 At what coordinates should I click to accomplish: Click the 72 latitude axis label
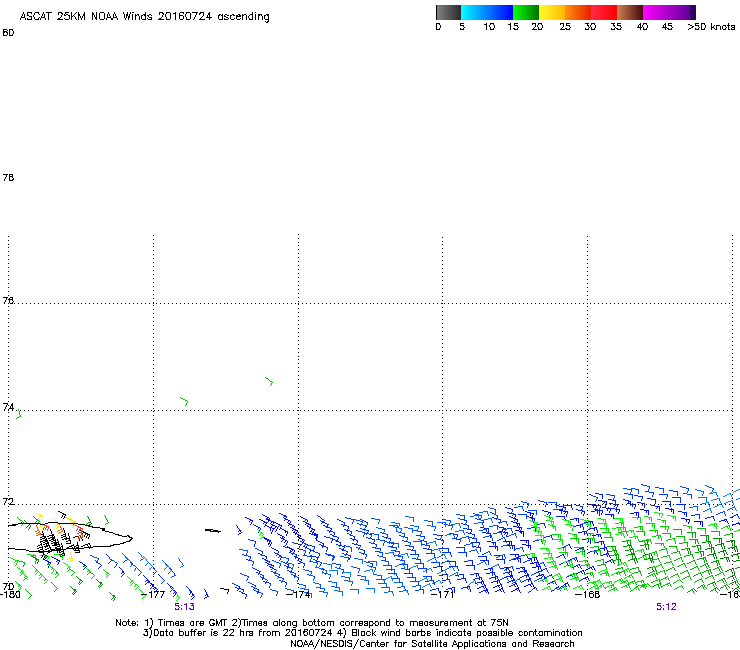click(8, 501)
